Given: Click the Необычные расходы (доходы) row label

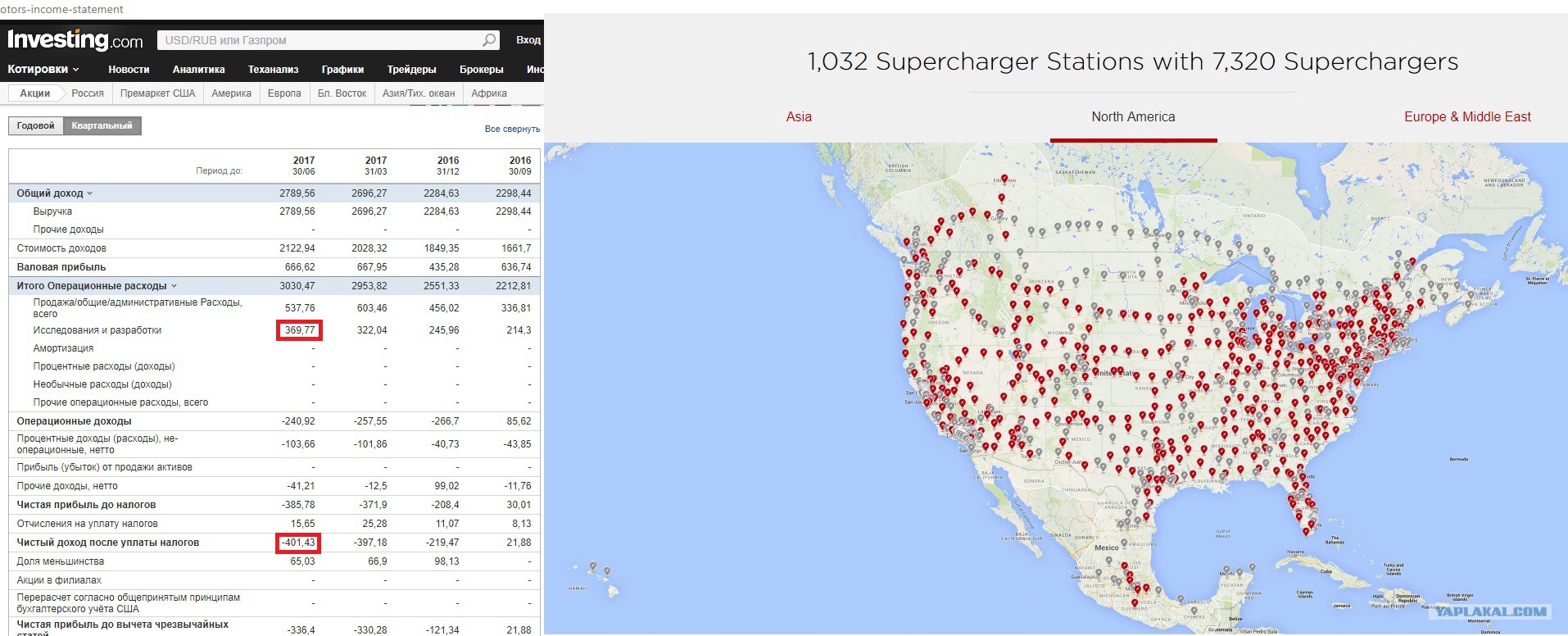Looking at the screenshot, I should point(102,384).
